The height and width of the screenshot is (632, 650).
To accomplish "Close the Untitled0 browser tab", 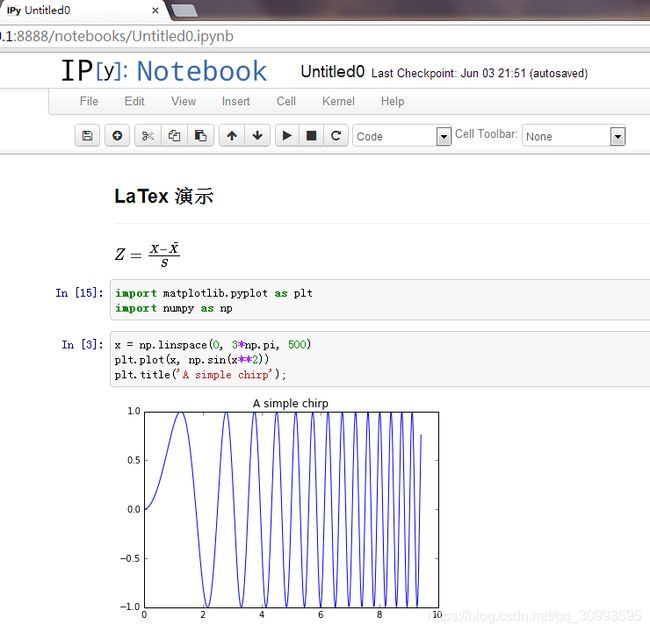I will 155,10.
